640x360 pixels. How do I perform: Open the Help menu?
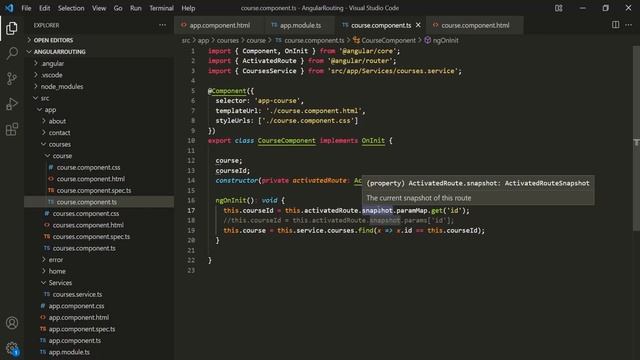tap(188, 8)
